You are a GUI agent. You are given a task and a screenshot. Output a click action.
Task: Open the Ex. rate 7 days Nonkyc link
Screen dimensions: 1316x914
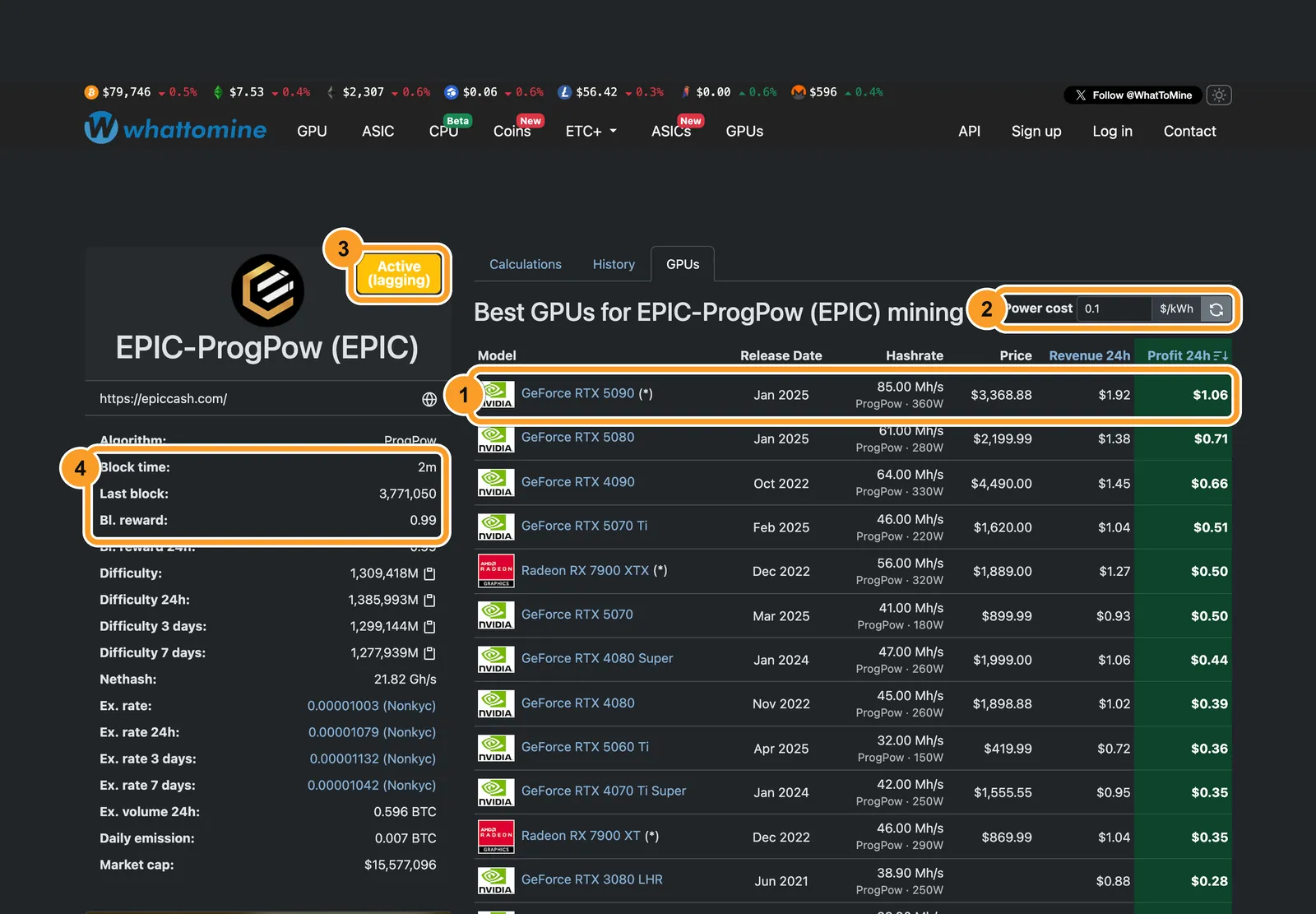pyautogui.click(x=372, y=785)
